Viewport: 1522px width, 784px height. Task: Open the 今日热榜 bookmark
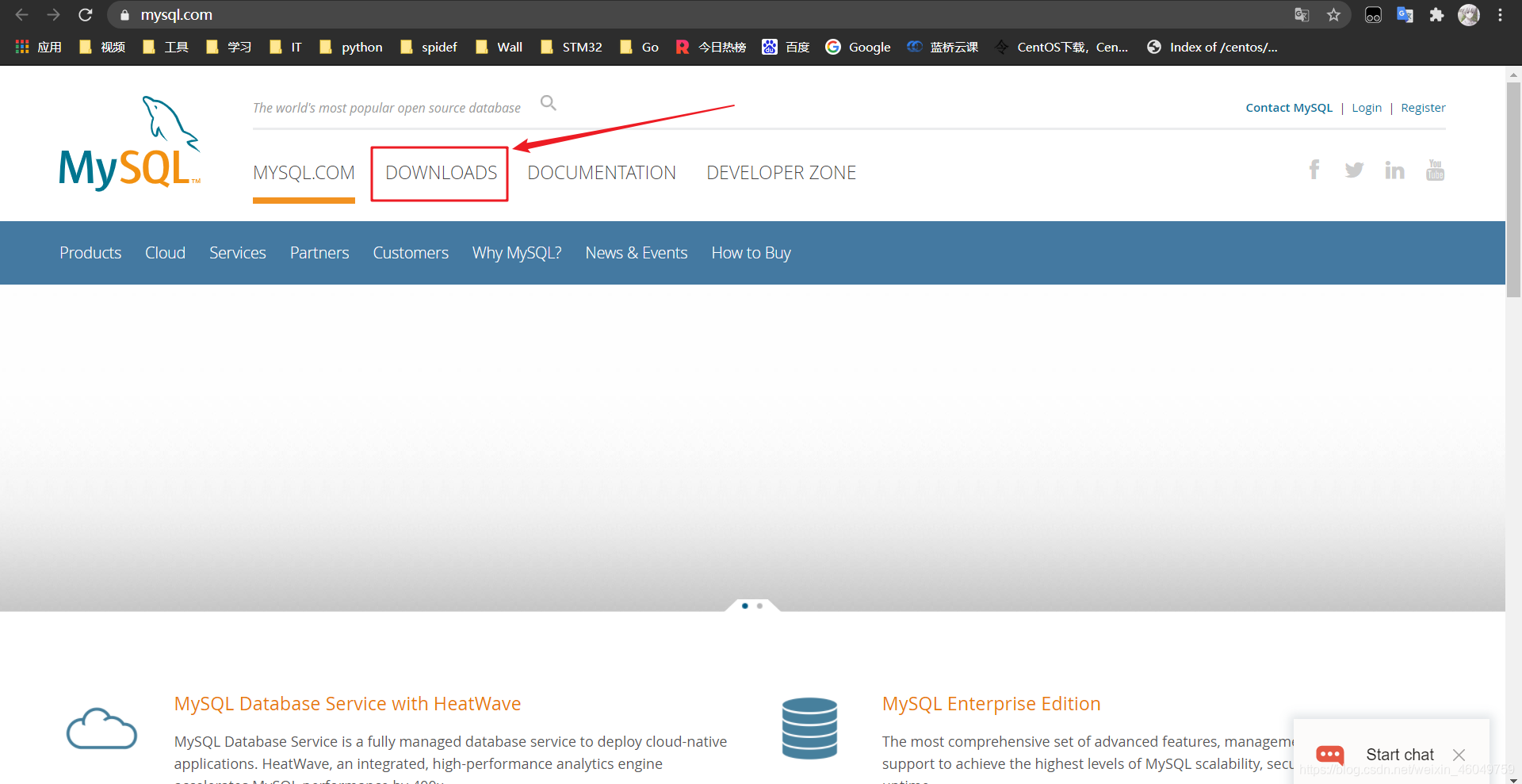(711, 47)
